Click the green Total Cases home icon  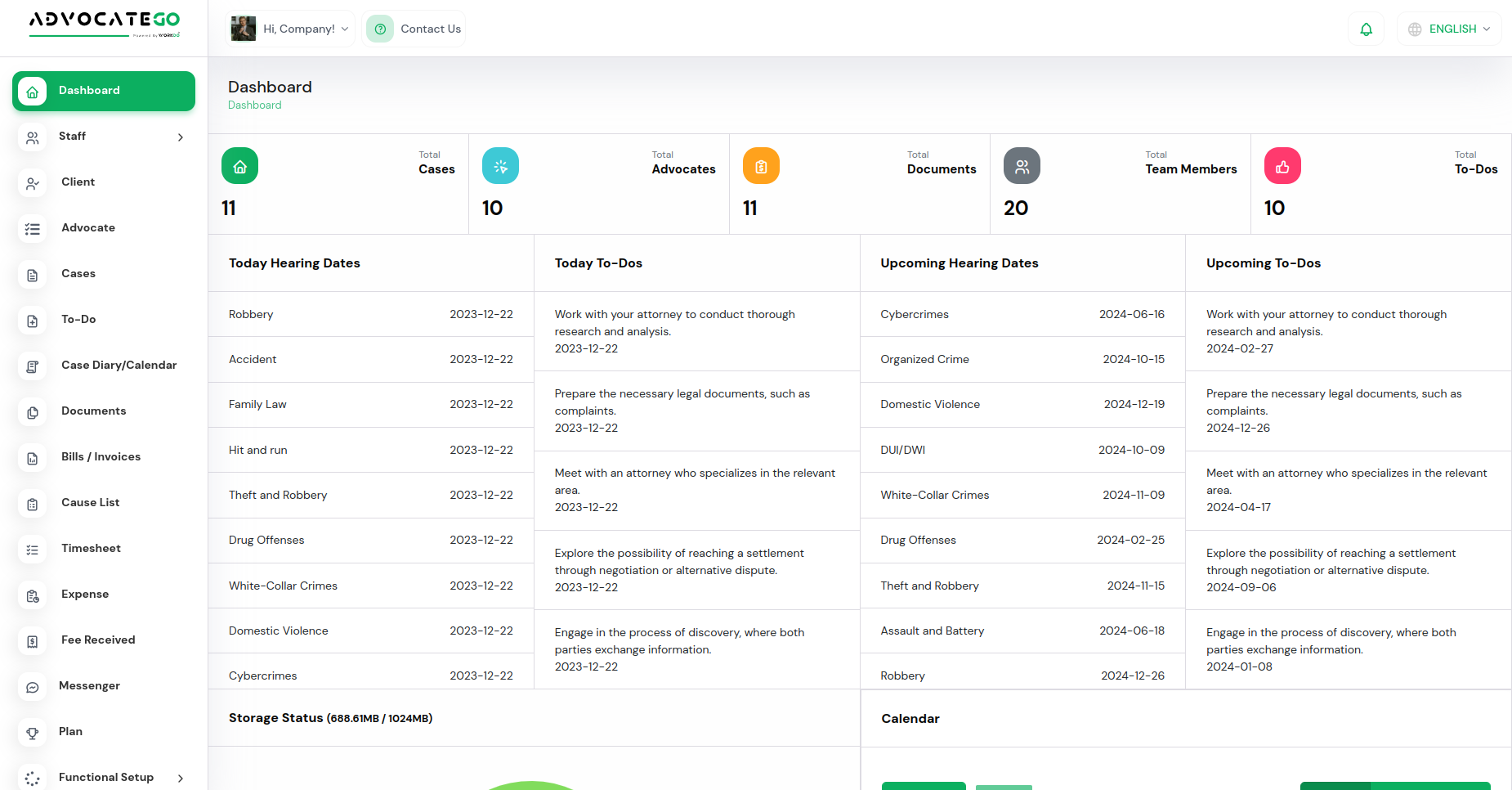tap(239, 166)
